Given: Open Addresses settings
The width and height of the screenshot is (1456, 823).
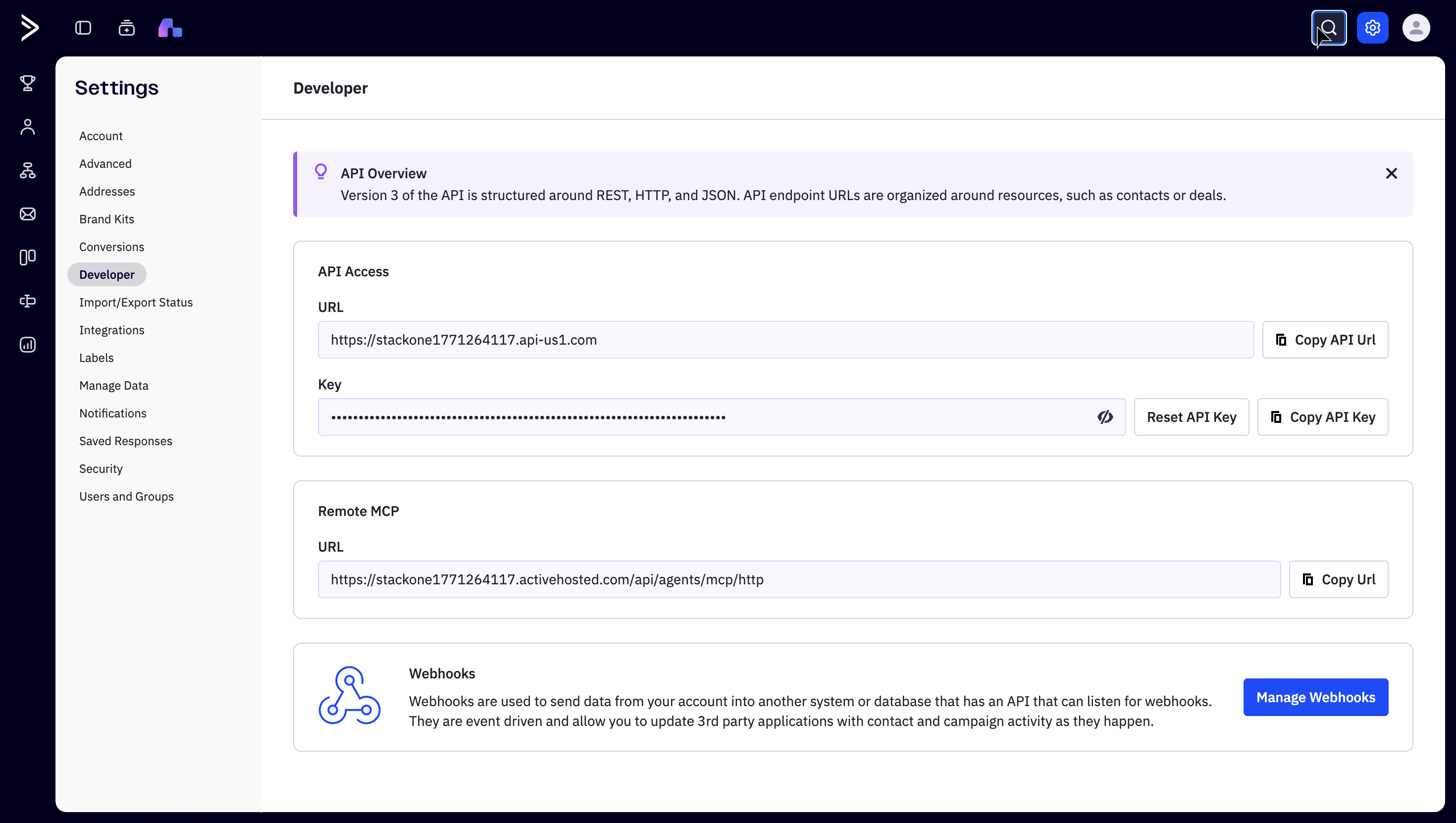Looking at the screenshot, I should 107,191.
